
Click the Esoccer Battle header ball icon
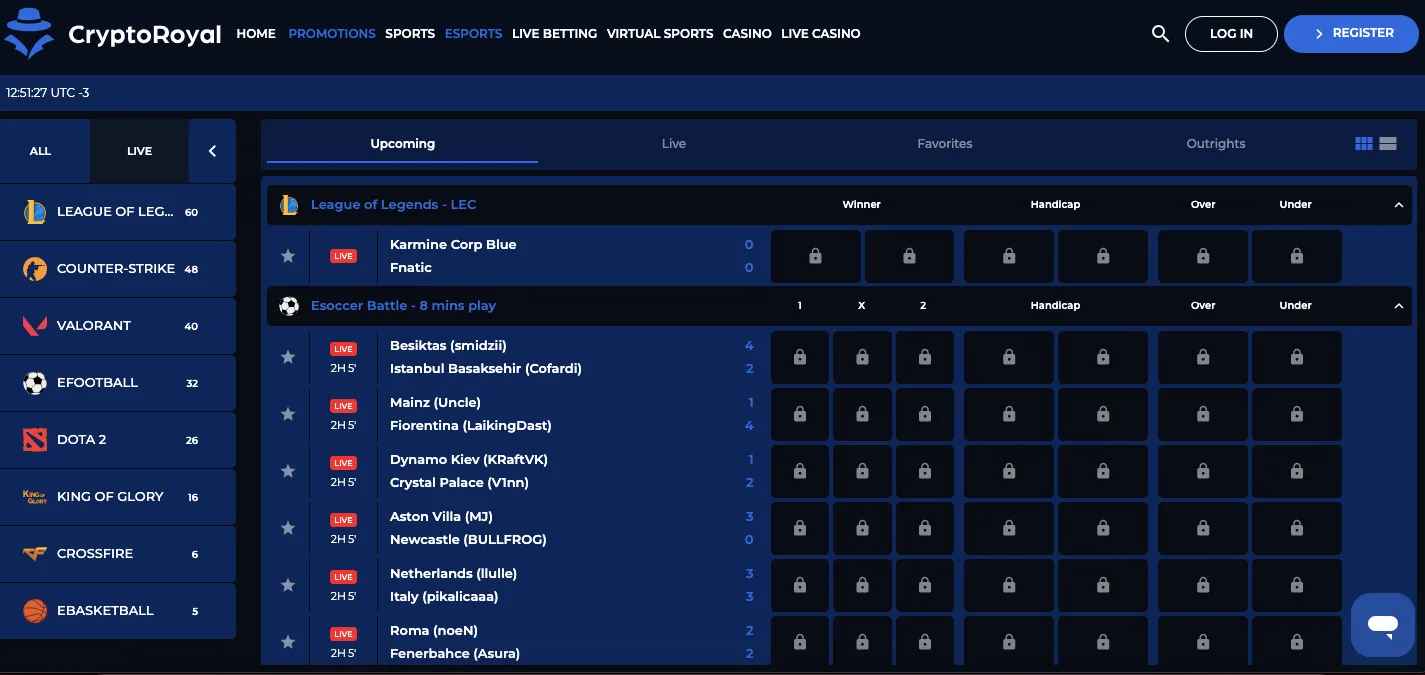click(x=289, y=306)
